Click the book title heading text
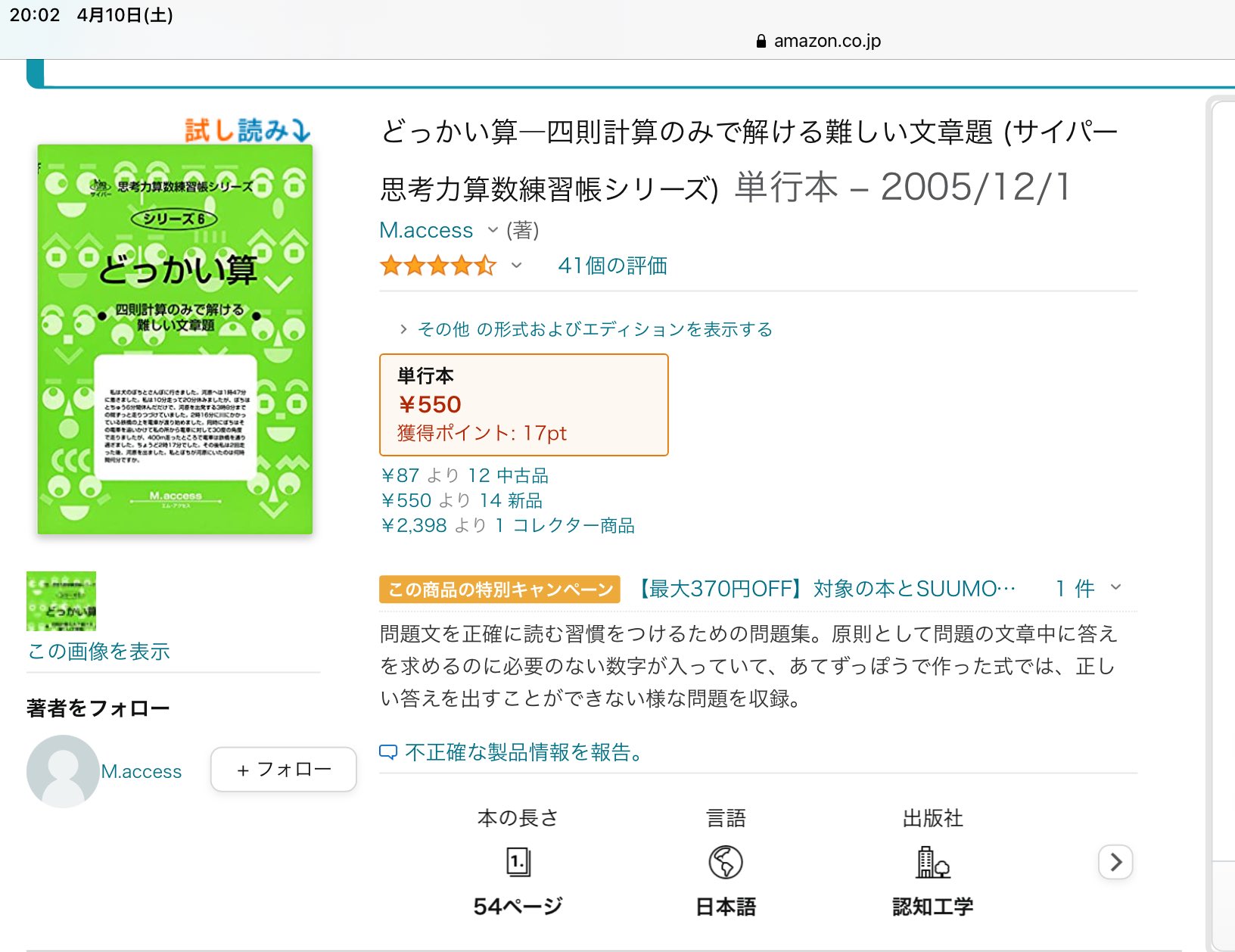The image size is (1235, 952). 749,160
